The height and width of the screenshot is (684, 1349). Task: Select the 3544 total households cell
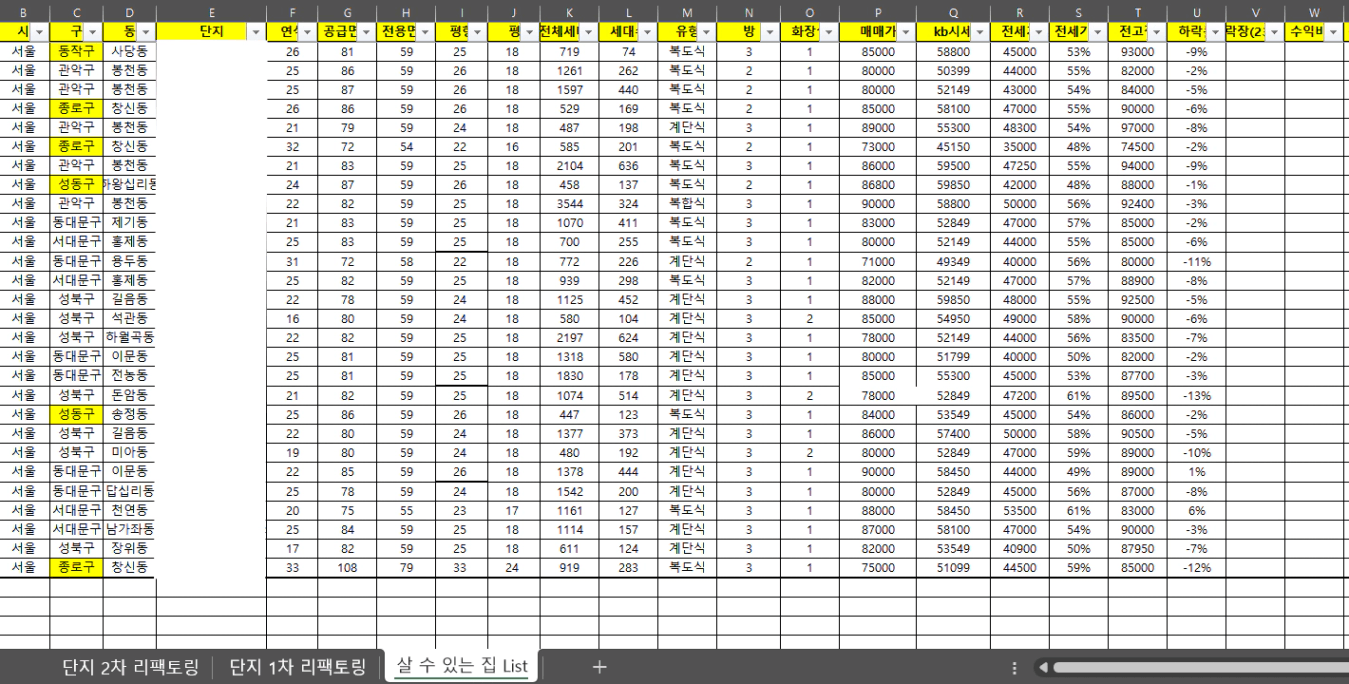(x=569, y=203)
